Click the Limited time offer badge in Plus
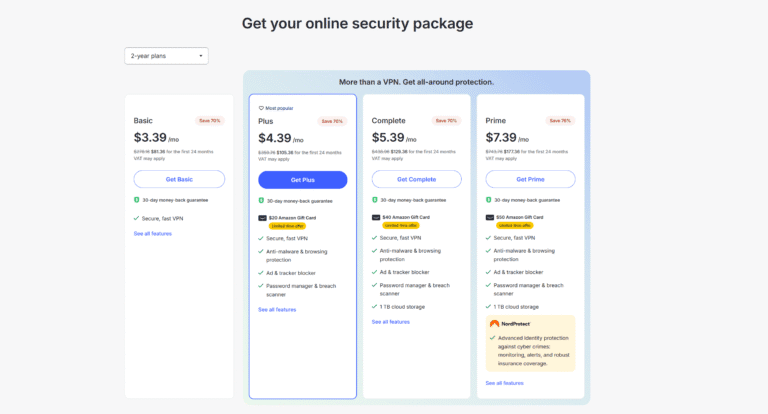 coord(287,226)
